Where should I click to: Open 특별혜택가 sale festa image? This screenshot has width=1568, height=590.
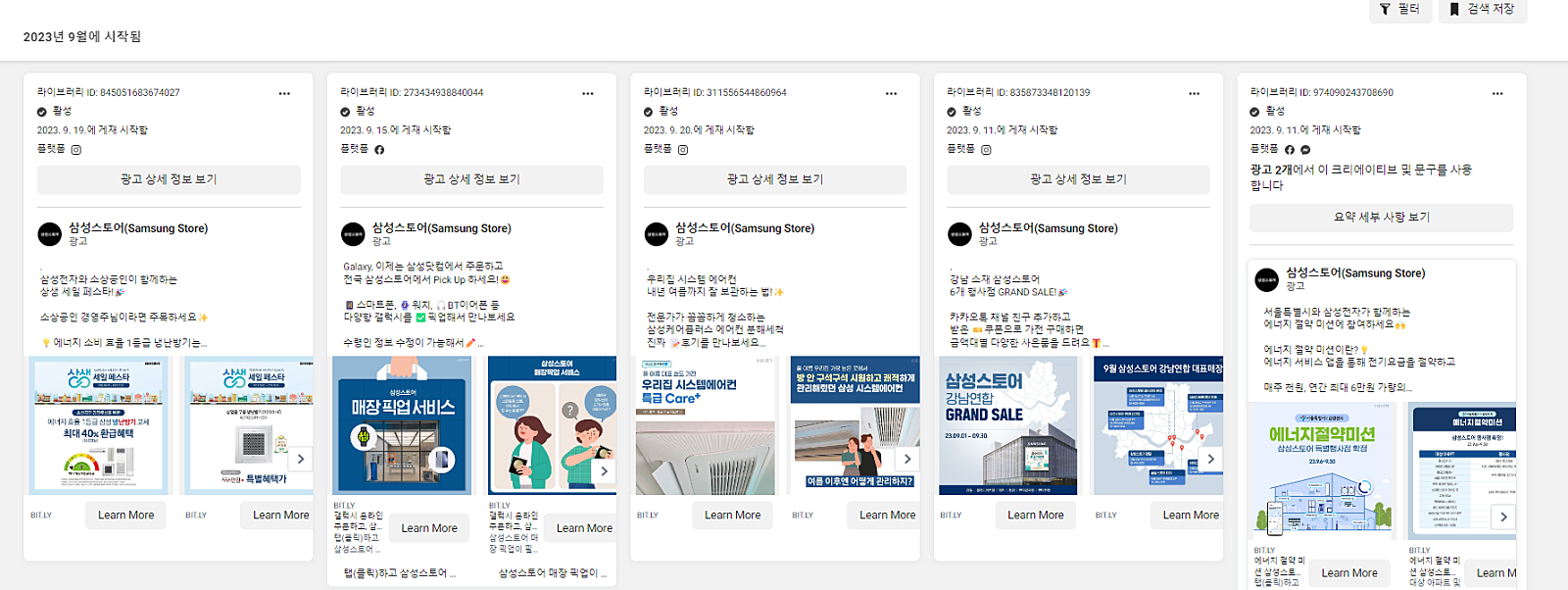point(250,425)
